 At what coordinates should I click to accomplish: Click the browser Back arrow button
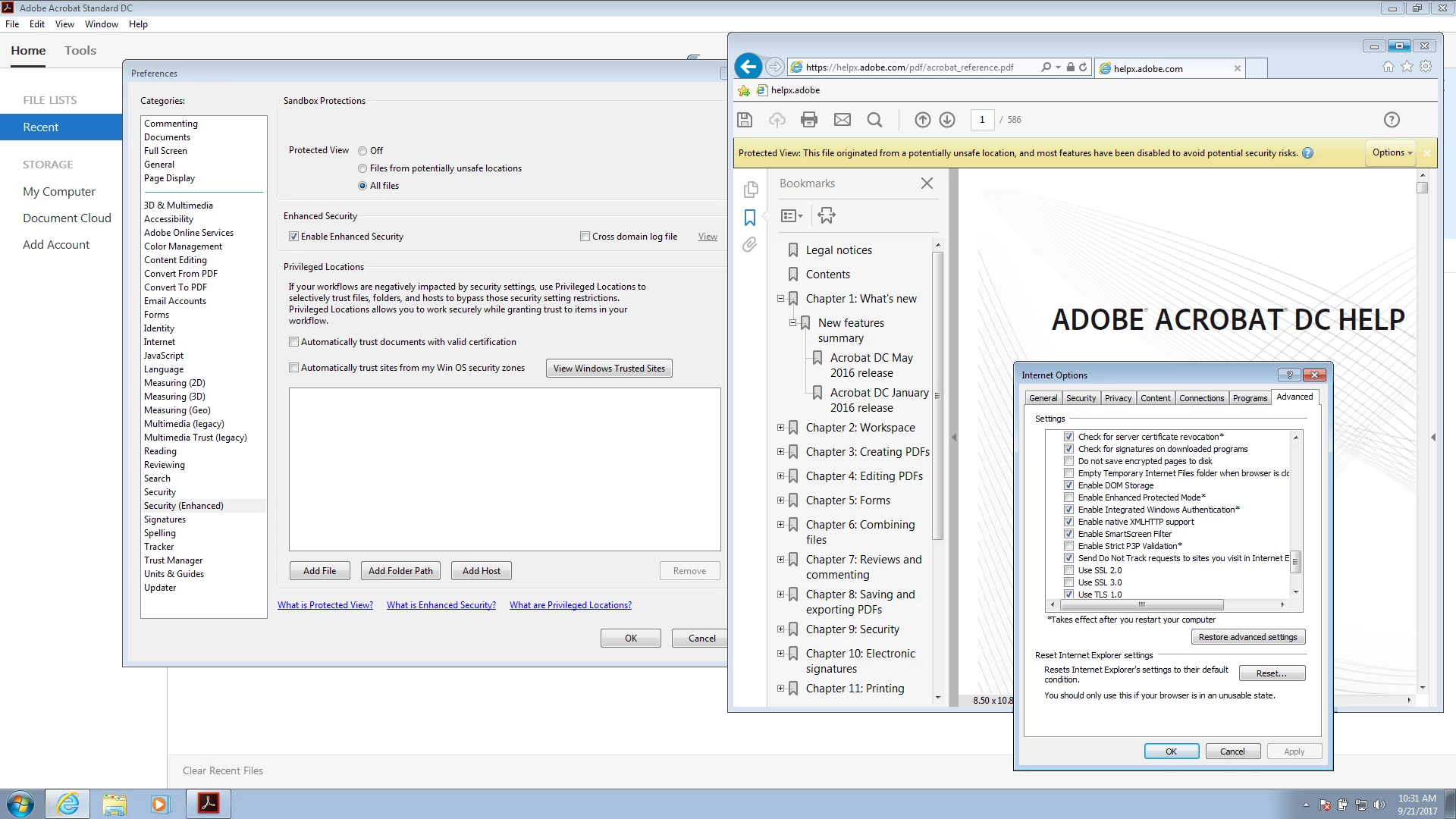click(x=748, y=67)
